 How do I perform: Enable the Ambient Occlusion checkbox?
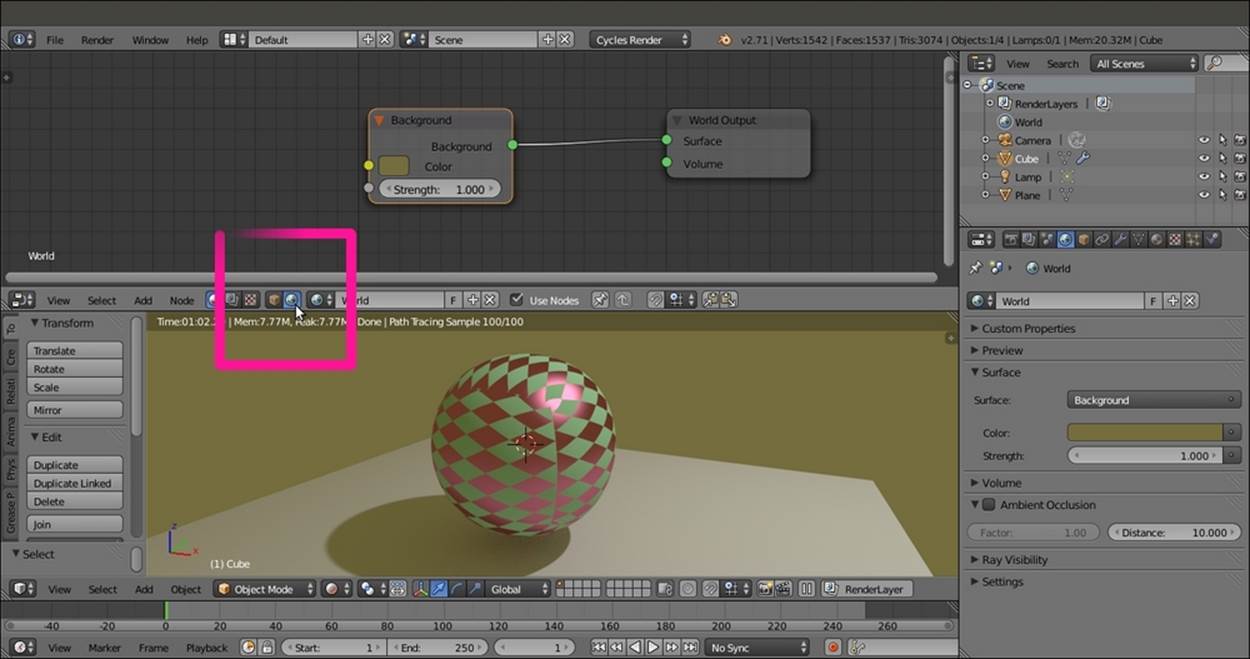[989, 505]
